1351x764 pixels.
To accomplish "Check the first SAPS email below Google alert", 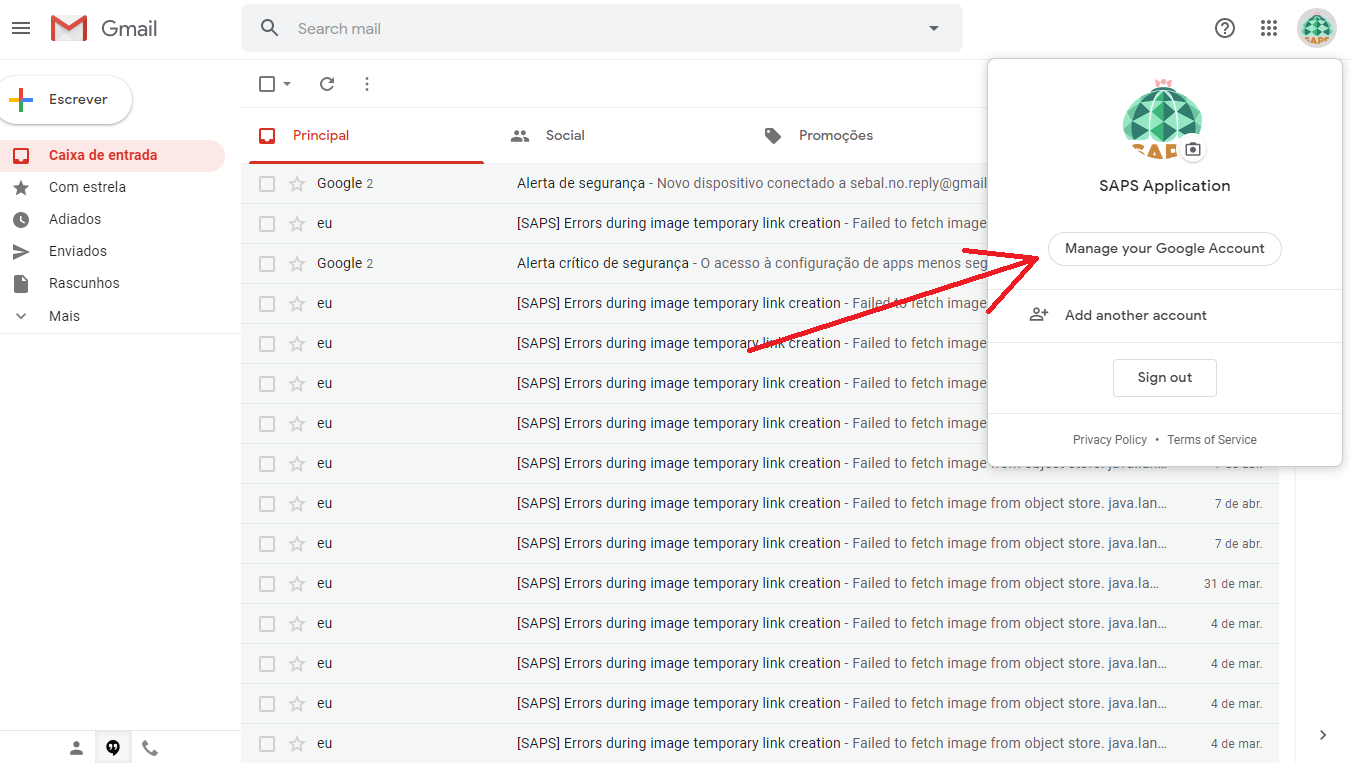I will coord(267,223).
